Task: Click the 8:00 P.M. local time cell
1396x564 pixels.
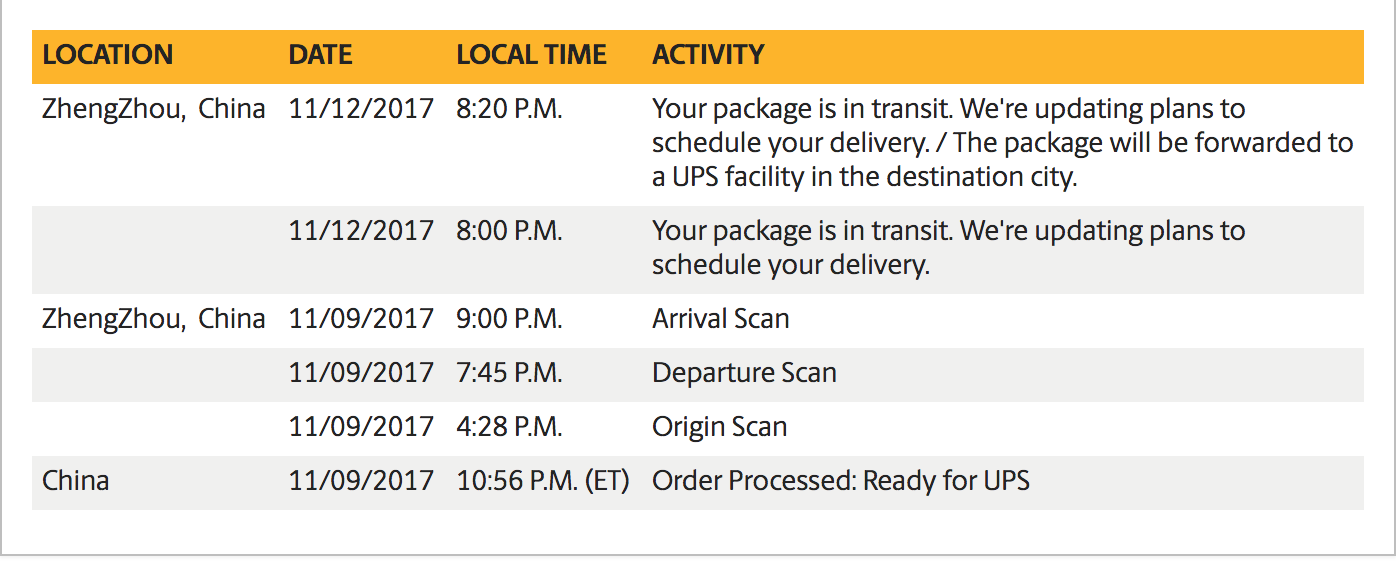Action: pyautogui.click(x=509, y=231)
